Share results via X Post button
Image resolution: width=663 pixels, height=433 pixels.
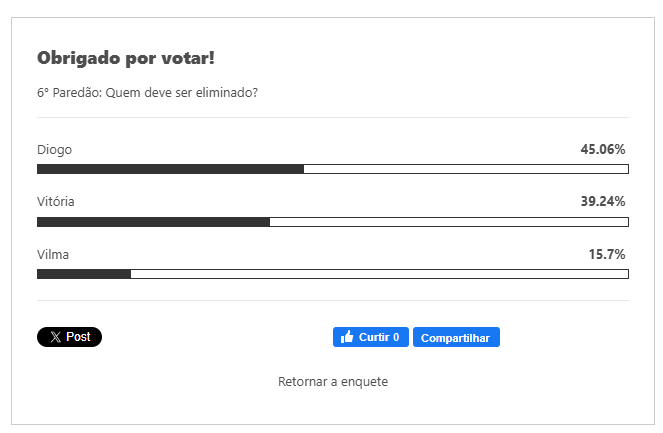[69, 338]
